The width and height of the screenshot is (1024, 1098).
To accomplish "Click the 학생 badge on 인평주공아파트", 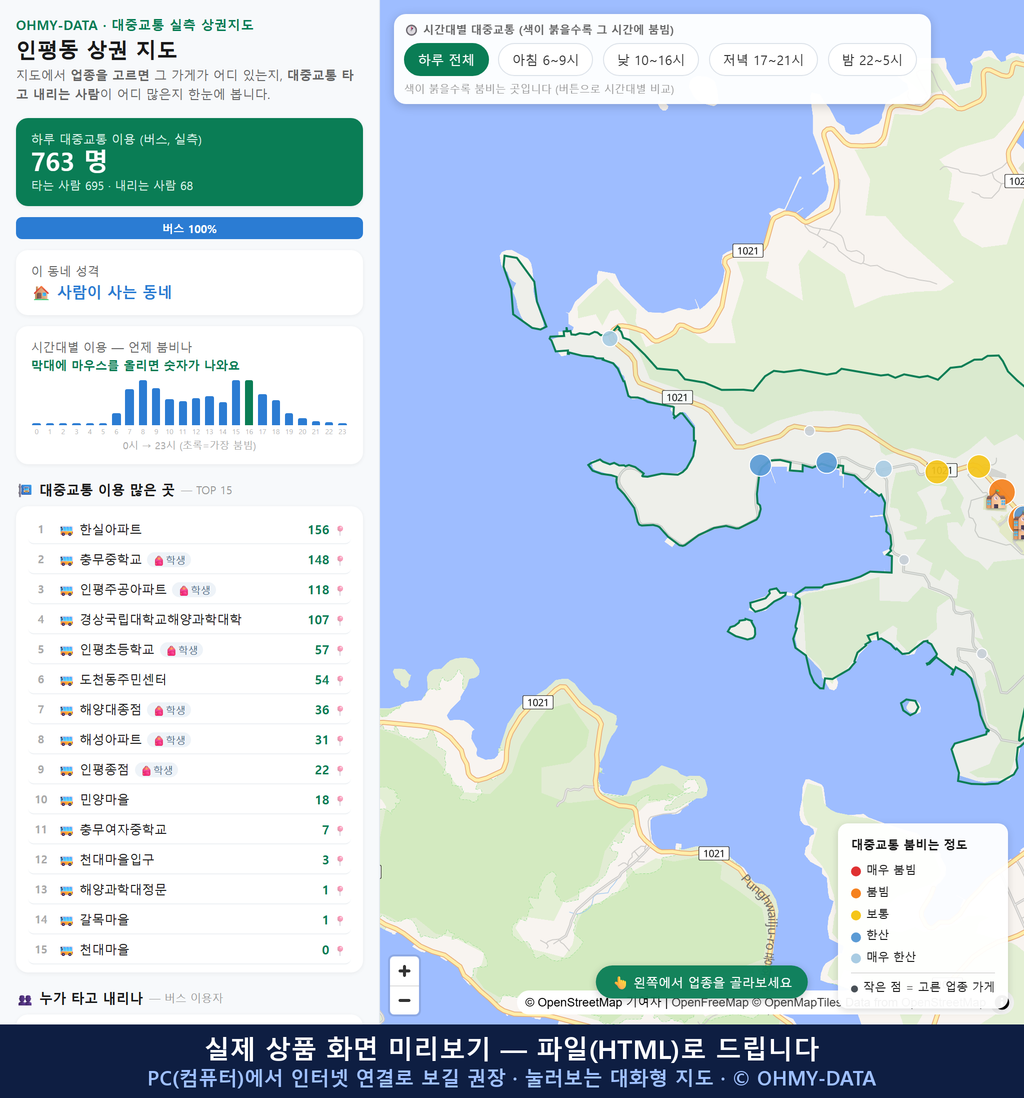I will [195, 590].
